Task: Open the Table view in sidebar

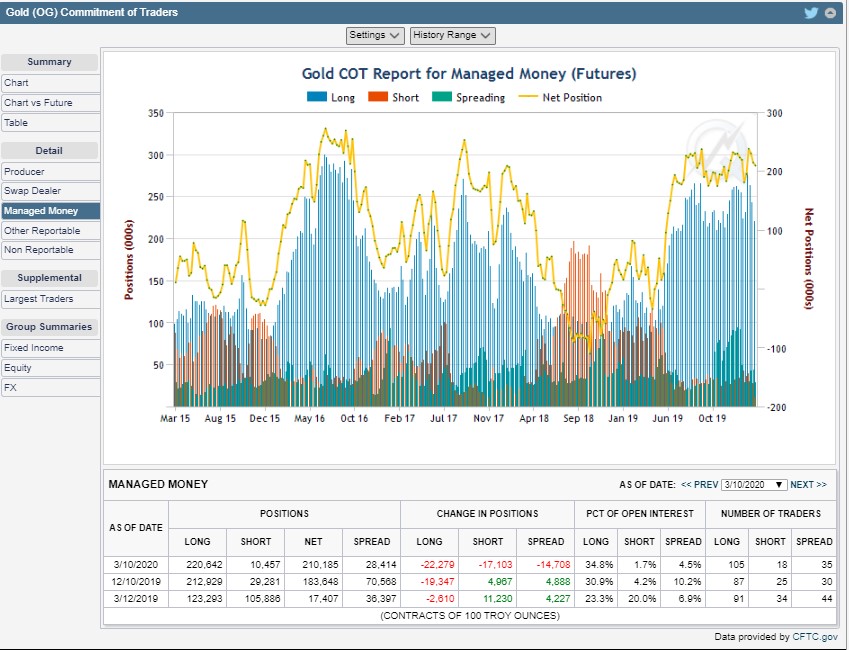Action: [x=50, y=123]
